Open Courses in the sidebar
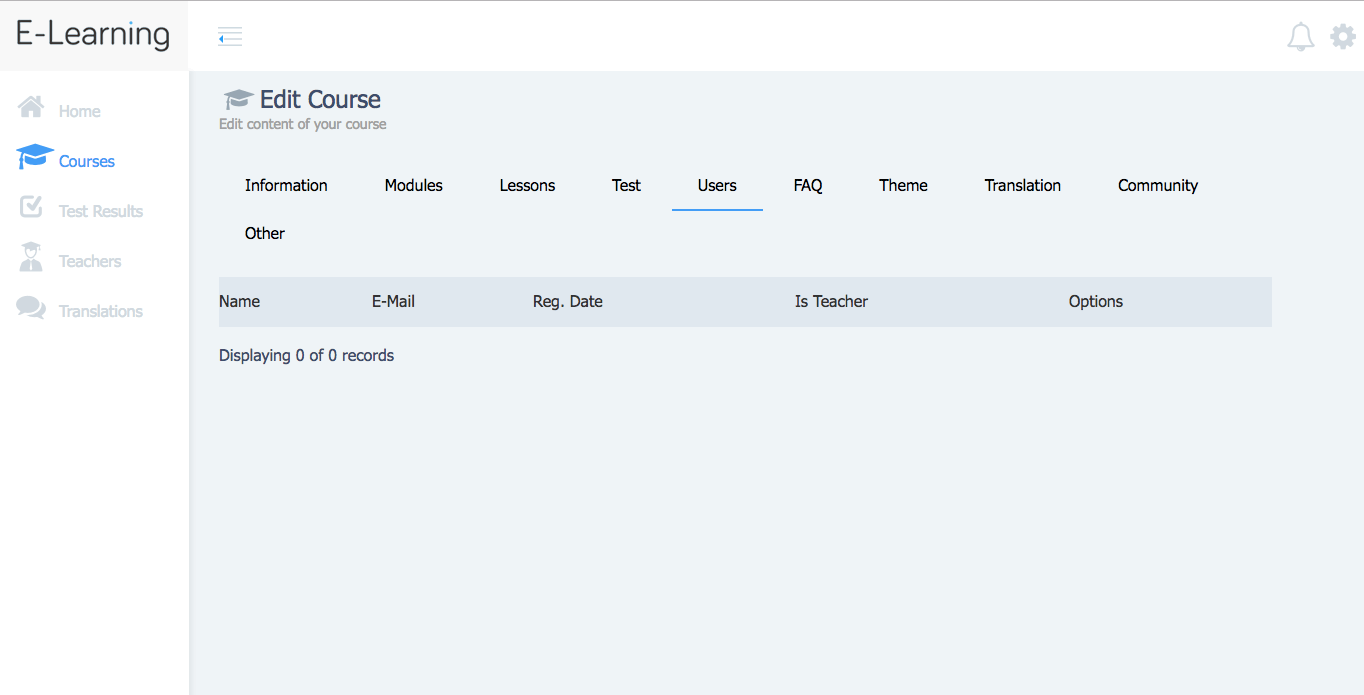The image size is (1364, 695). pos(87,161)
